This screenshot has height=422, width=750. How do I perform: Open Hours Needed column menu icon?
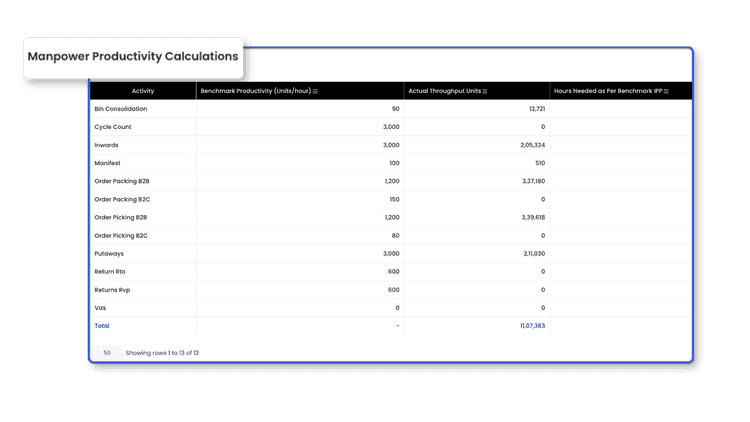coord(665,91)
